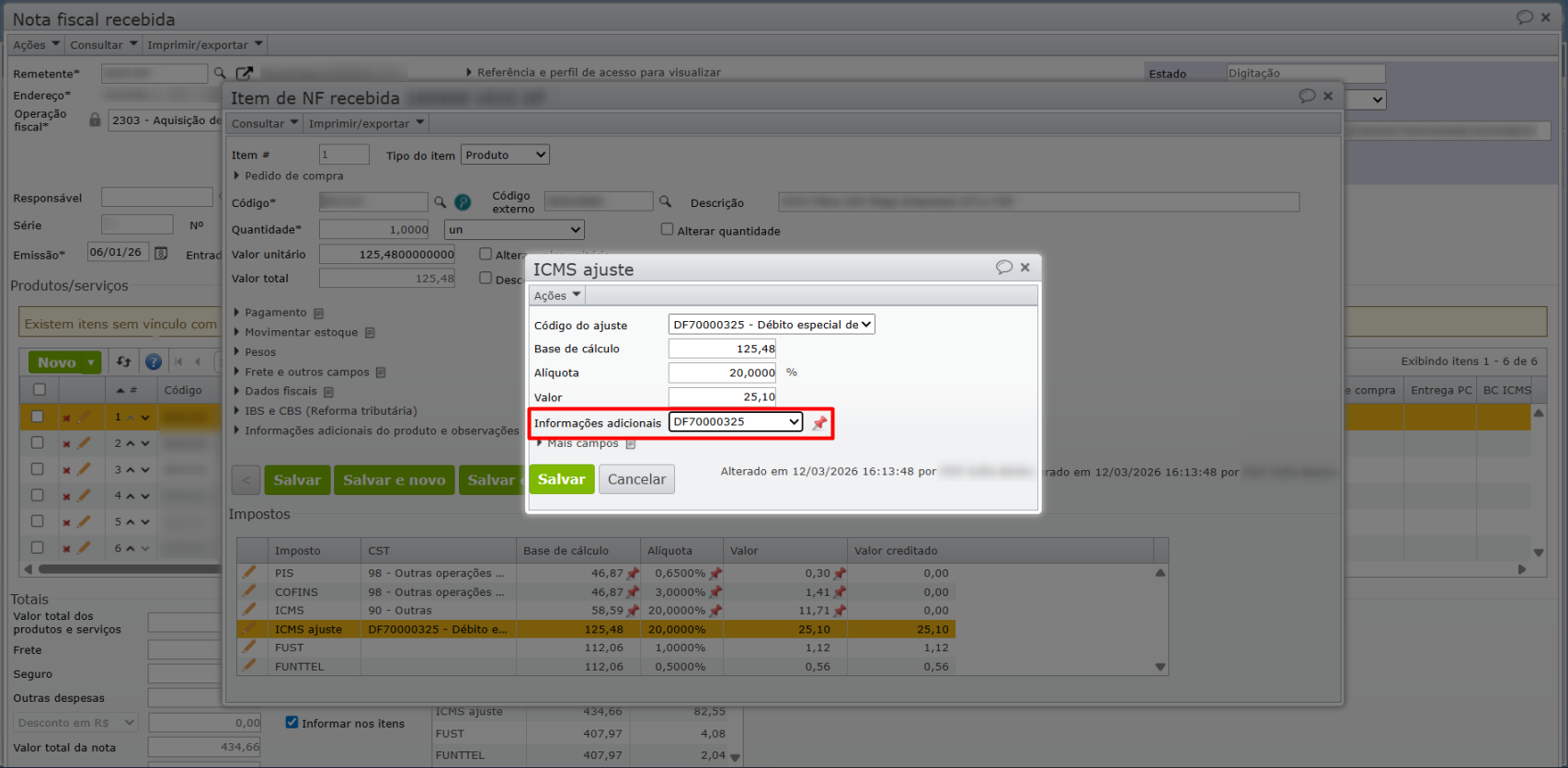The image size is (1568, 768).
Task: Select the checkbox for item row 5
Action: [x=38, y=521]
